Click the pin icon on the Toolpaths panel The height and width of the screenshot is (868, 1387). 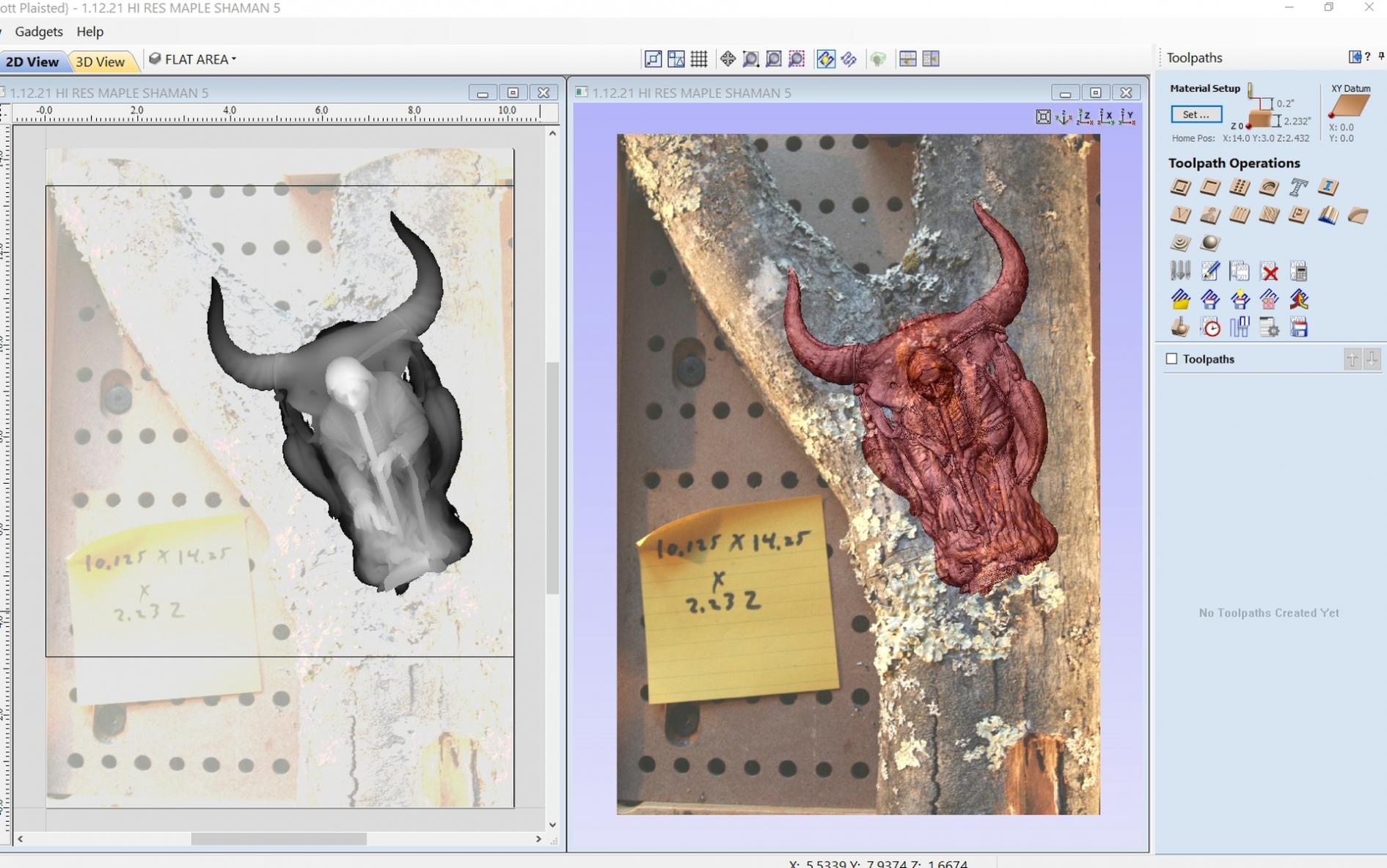coord(1381,56)
